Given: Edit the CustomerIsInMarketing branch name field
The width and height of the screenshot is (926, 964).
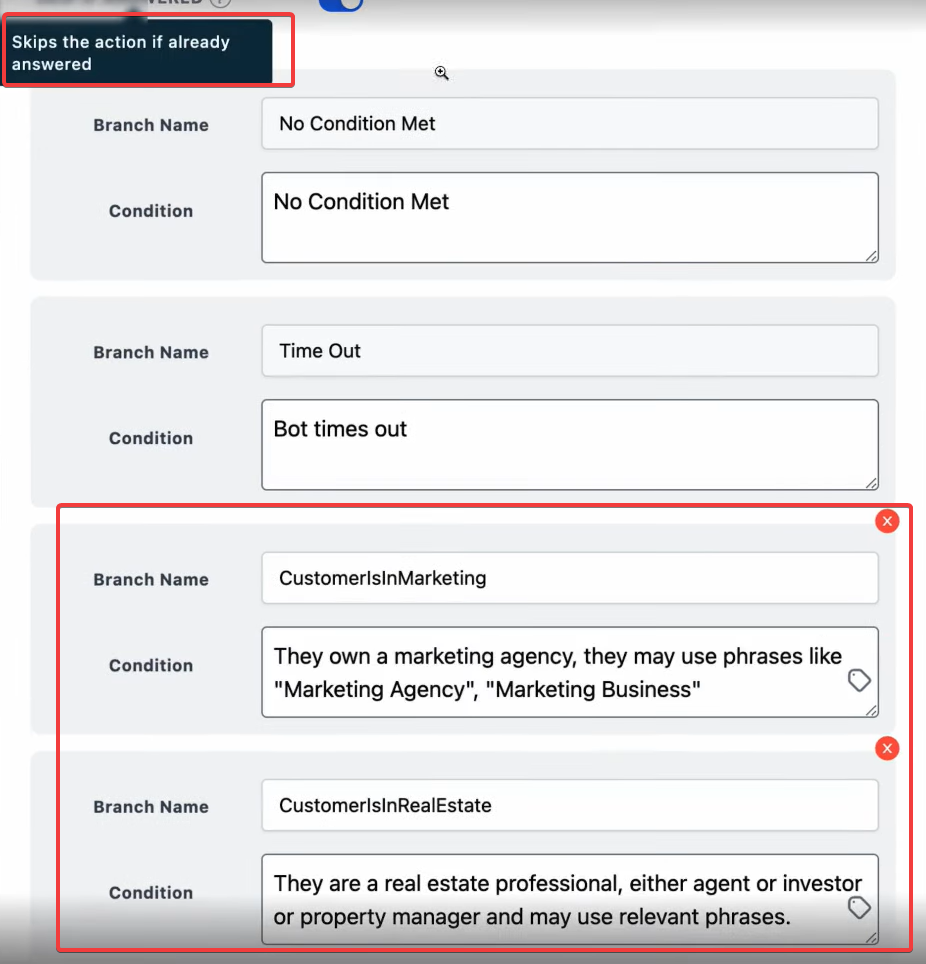Looking at the screenshot, I should click(570, 578).
